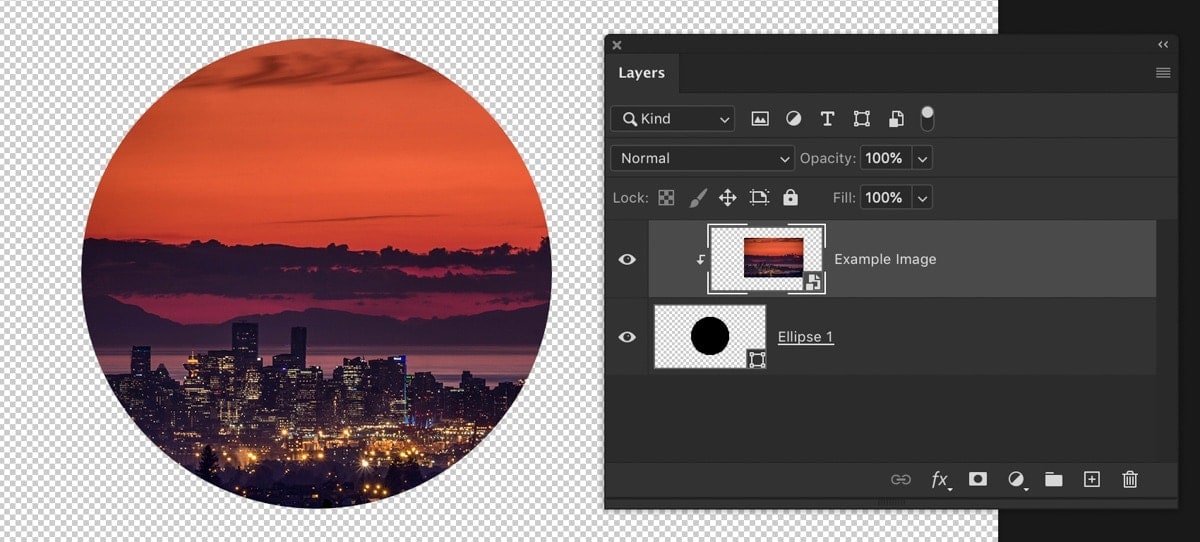Collapse the panel with double arrows

coord(1163,44)
